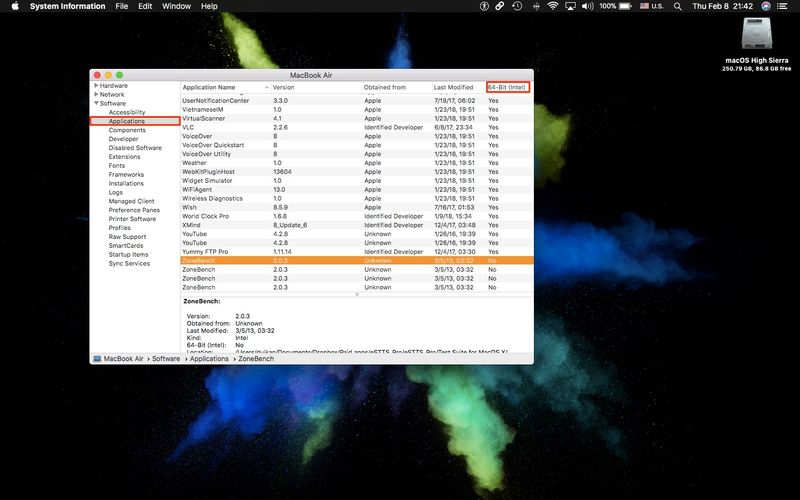
Task: Click the MacBook Air path bar icon
Action: click(97, 359)
